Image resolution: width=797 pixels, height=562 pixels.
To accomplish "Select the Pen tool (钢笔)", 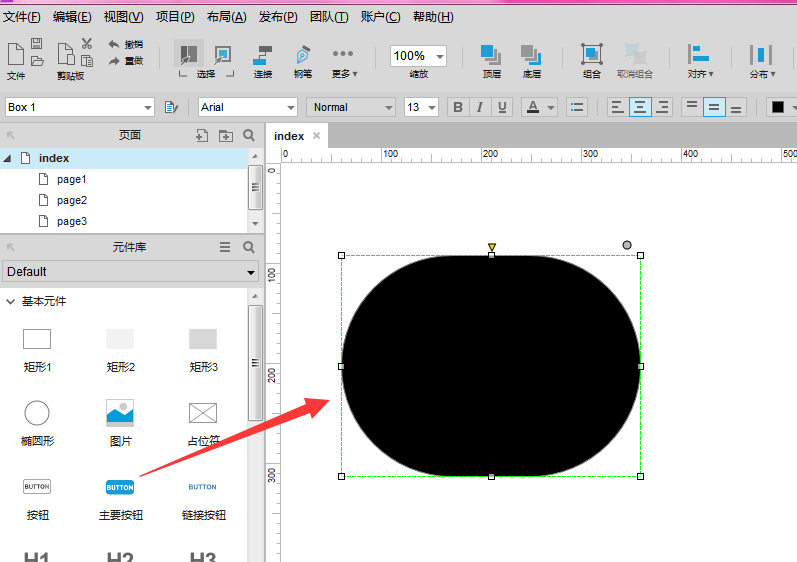I will [x=303, y=60].
